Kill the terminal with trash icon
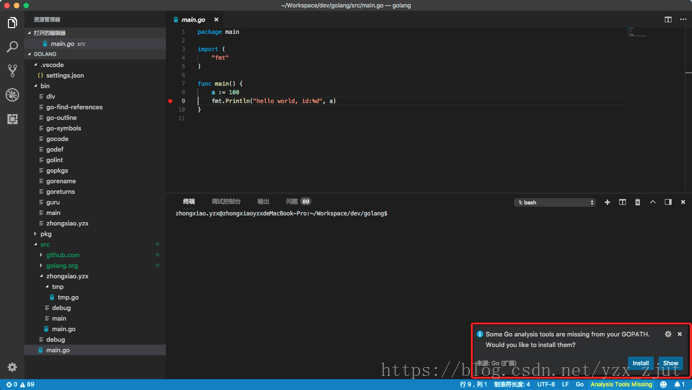Viewport: 692px width, 390px height. coord(637,202)
